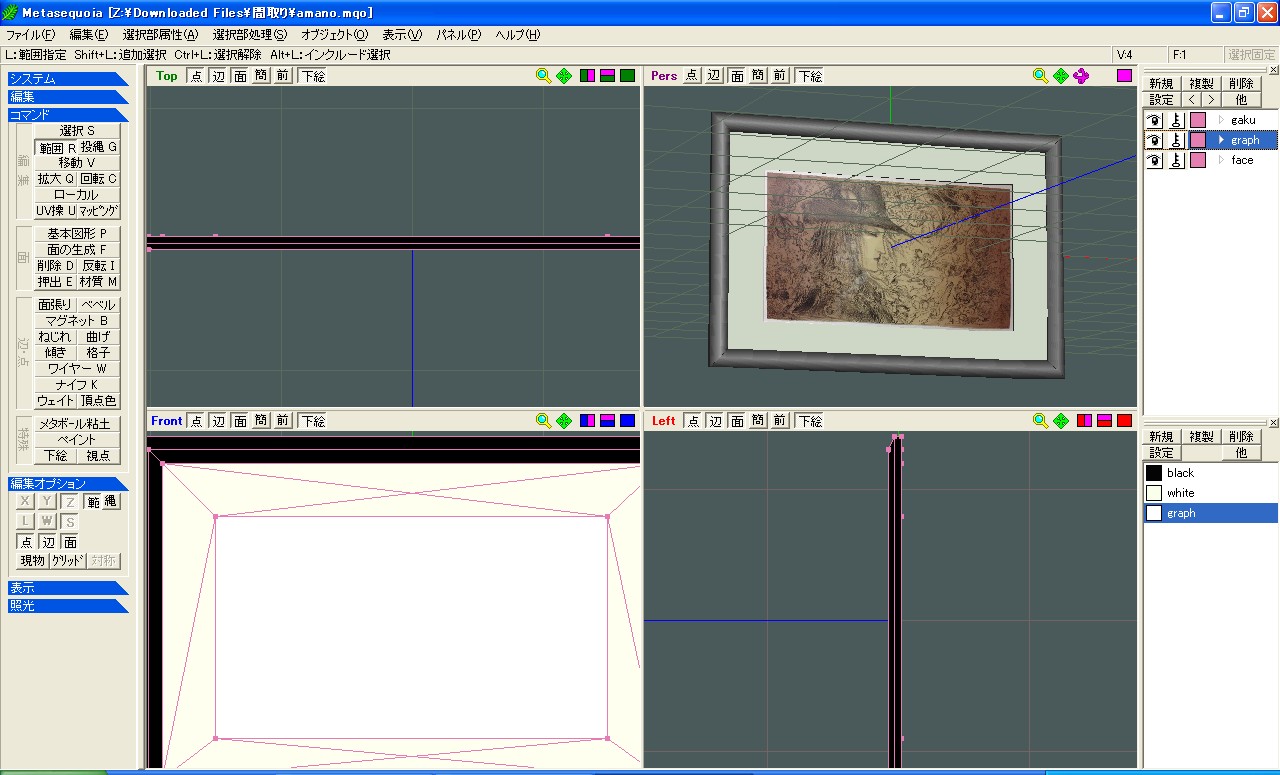
Task: Open the オブジェクト(O) menu
Action: pos(334,35)
